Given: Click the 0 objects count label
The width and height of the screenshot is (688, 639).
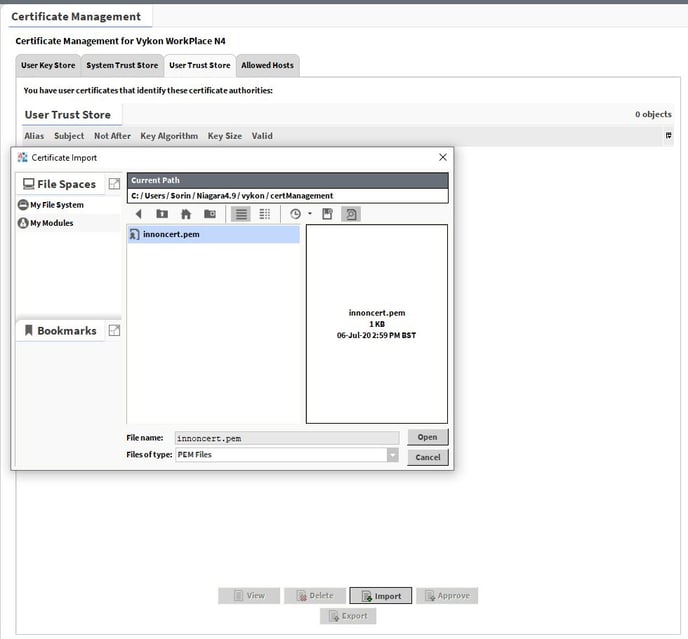Looking at the screenshot, I should click(653, 114).
